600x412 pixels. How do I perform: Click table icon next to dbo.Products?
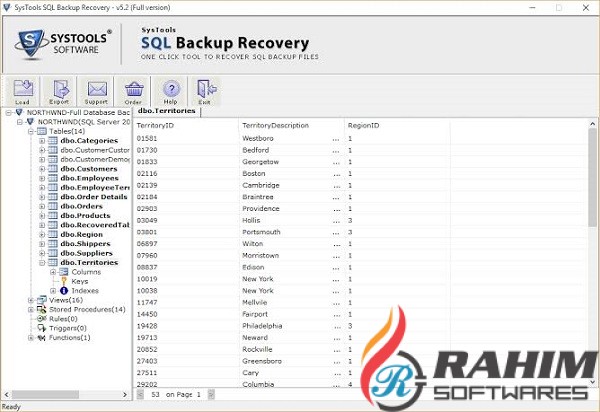tap(53, 216)
